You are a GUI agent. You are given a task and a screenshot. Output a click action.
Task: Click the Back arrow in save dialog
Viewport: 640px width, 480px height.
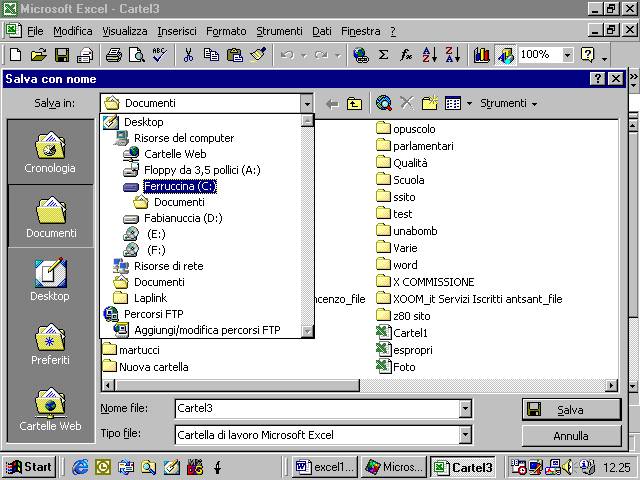[333, 104]
